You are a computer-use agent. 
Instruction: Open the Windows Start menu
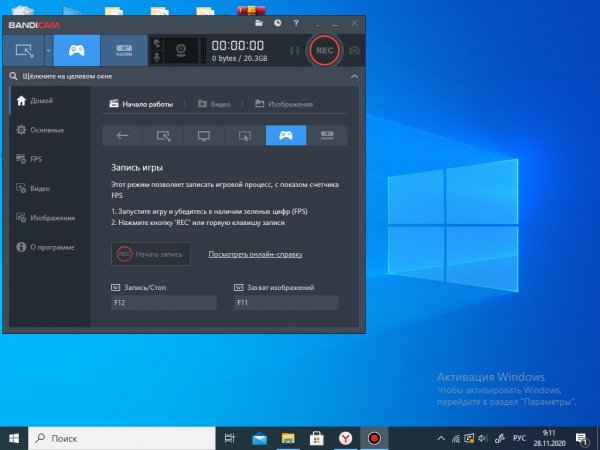[x=14, y=438]
